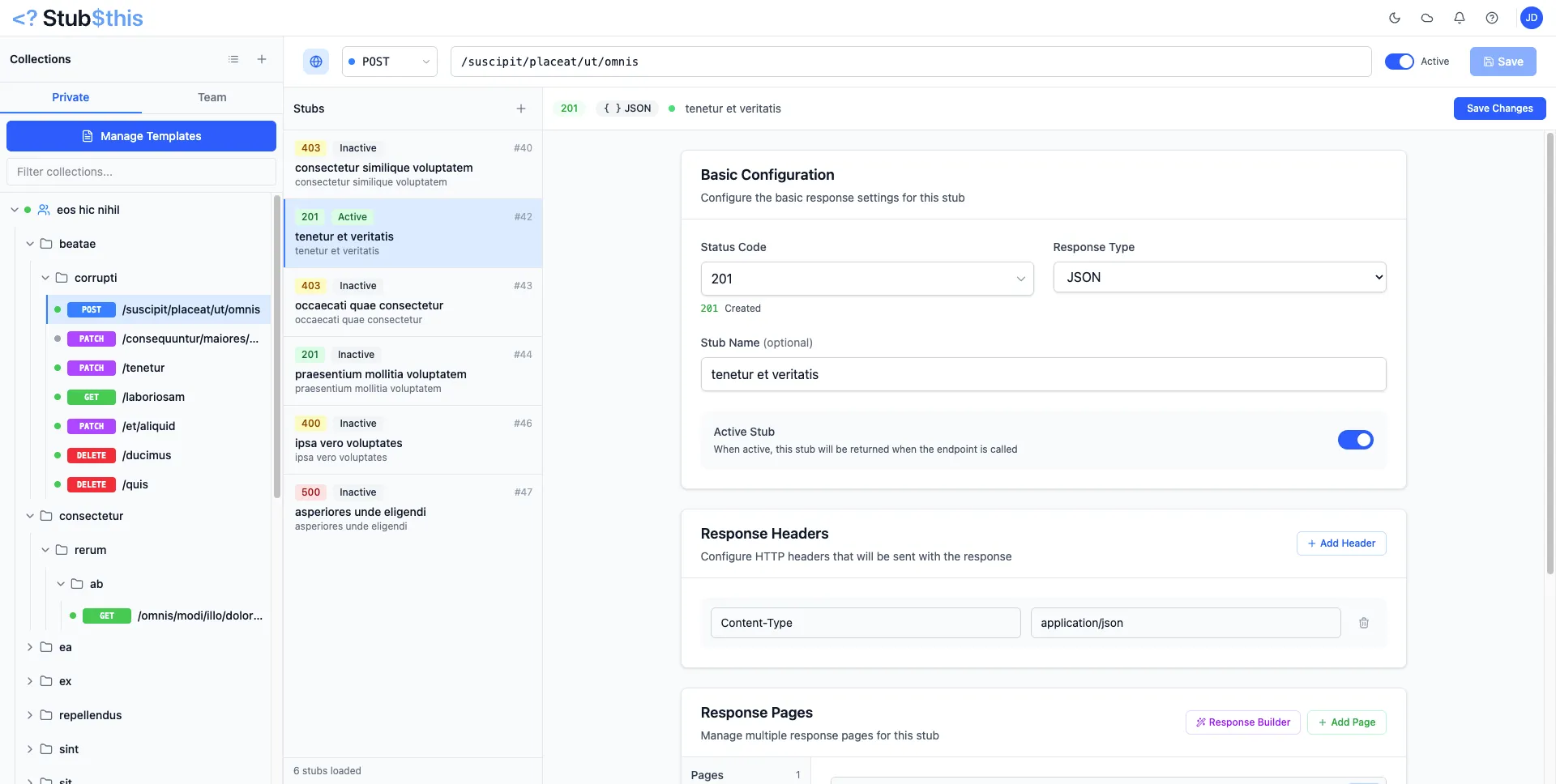Click the consectetur folder icon
Image resolution: width=1556 pixels, height=784 pixels.
pyautogui.click(x=46, y=516)
